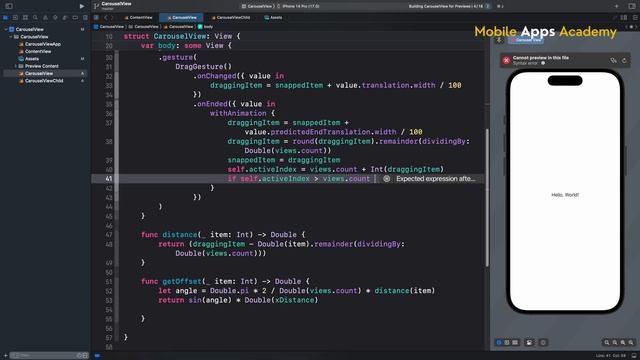
Task: Expand the Preview Content folder
Action: 16,66
